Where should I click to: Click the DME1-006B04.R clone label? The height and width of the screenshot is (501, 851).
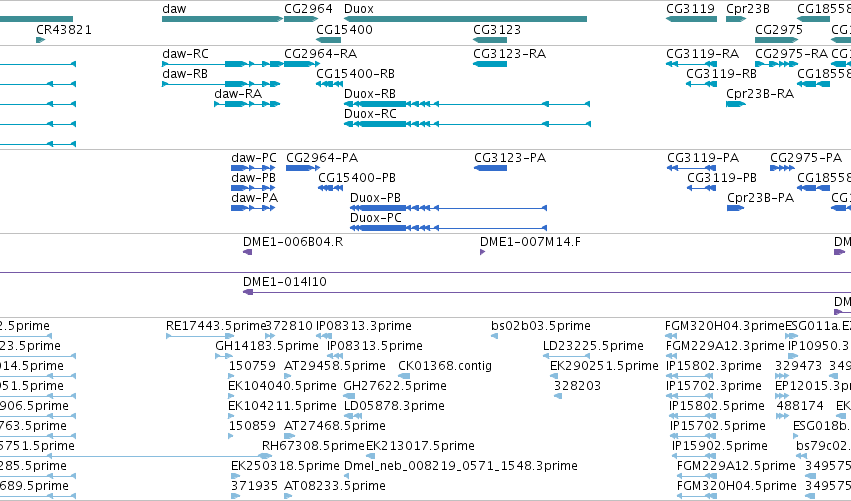pos(293,242)
